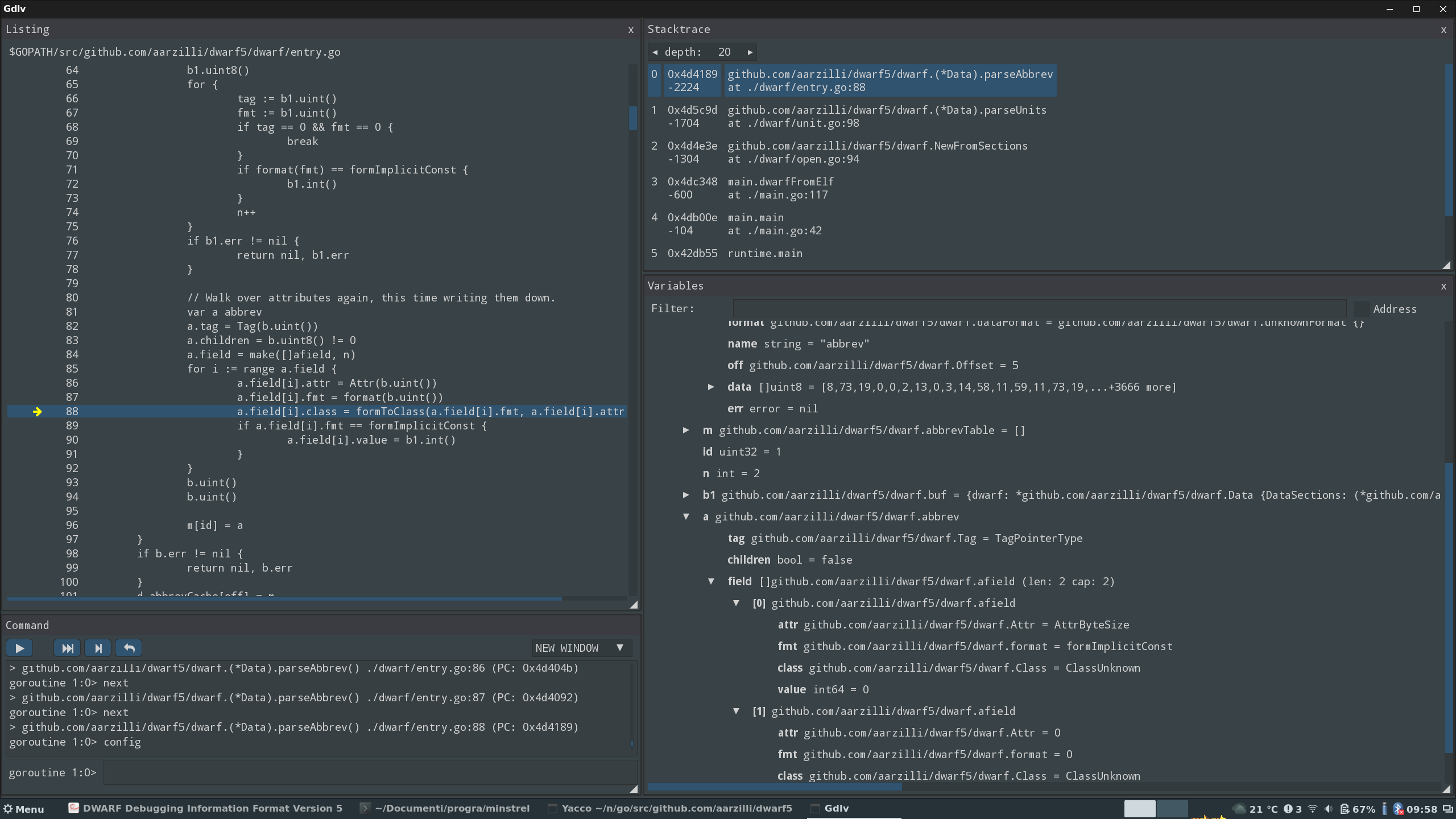Close the Variables panel
Viewport: 1456px width, 819px height.
(x=1443, y=287)
